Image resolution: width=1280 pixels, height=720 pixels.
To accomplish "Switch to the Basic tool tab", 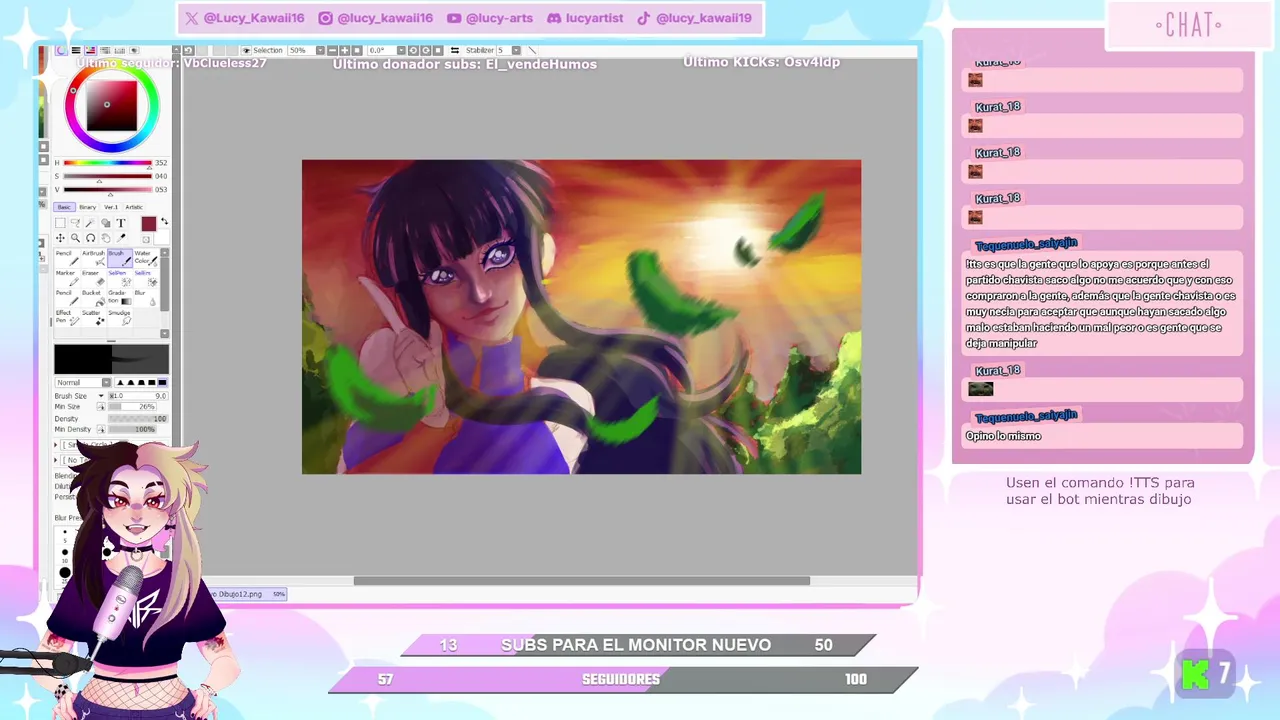I will (x=64, y=207).
